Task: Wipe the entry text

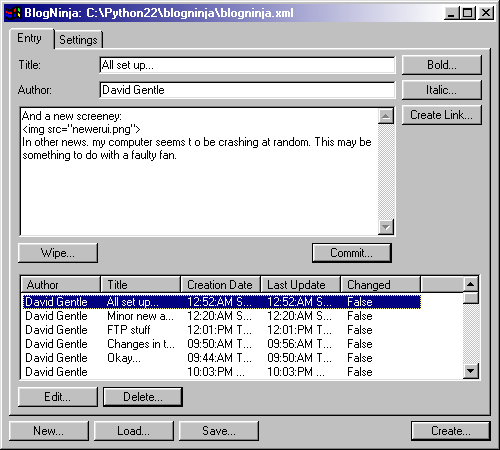Action: [58, 253]
